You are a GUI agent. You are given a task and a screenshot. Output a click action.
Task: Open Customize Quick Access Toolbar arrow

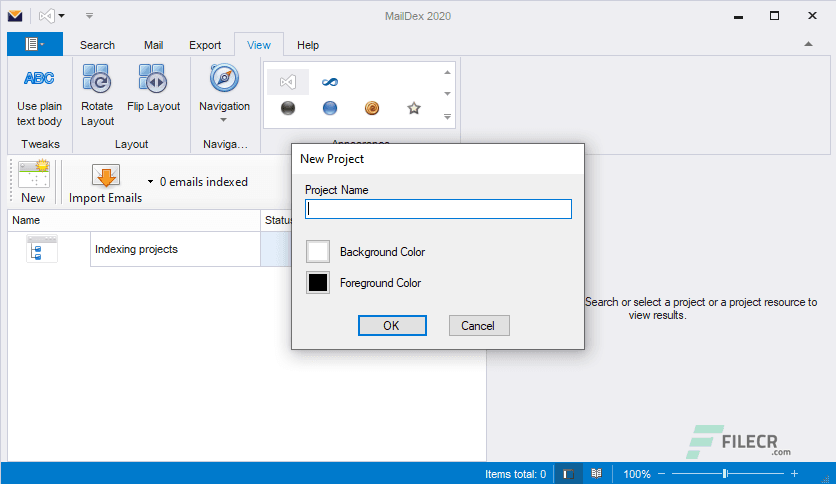[x=89, y=16]
